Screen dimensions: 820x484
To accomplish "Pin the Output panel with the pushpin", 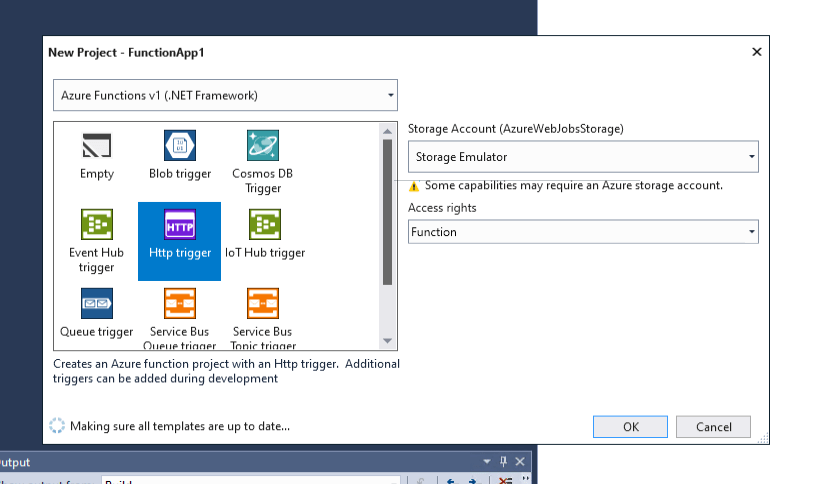I will coord(503,461).
